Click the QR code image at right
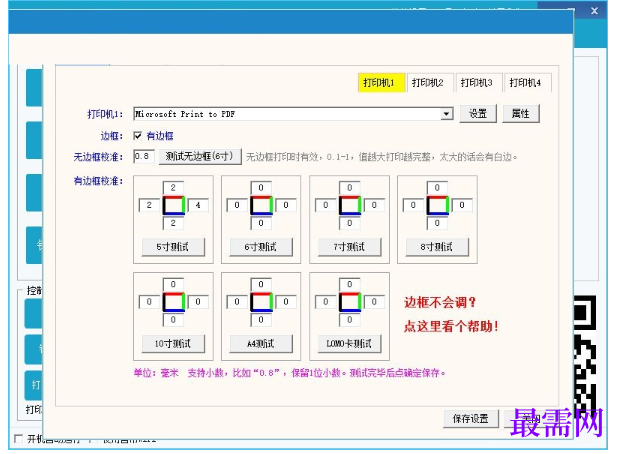The height and width of the screenshot is (454, 622). point(585,355)
